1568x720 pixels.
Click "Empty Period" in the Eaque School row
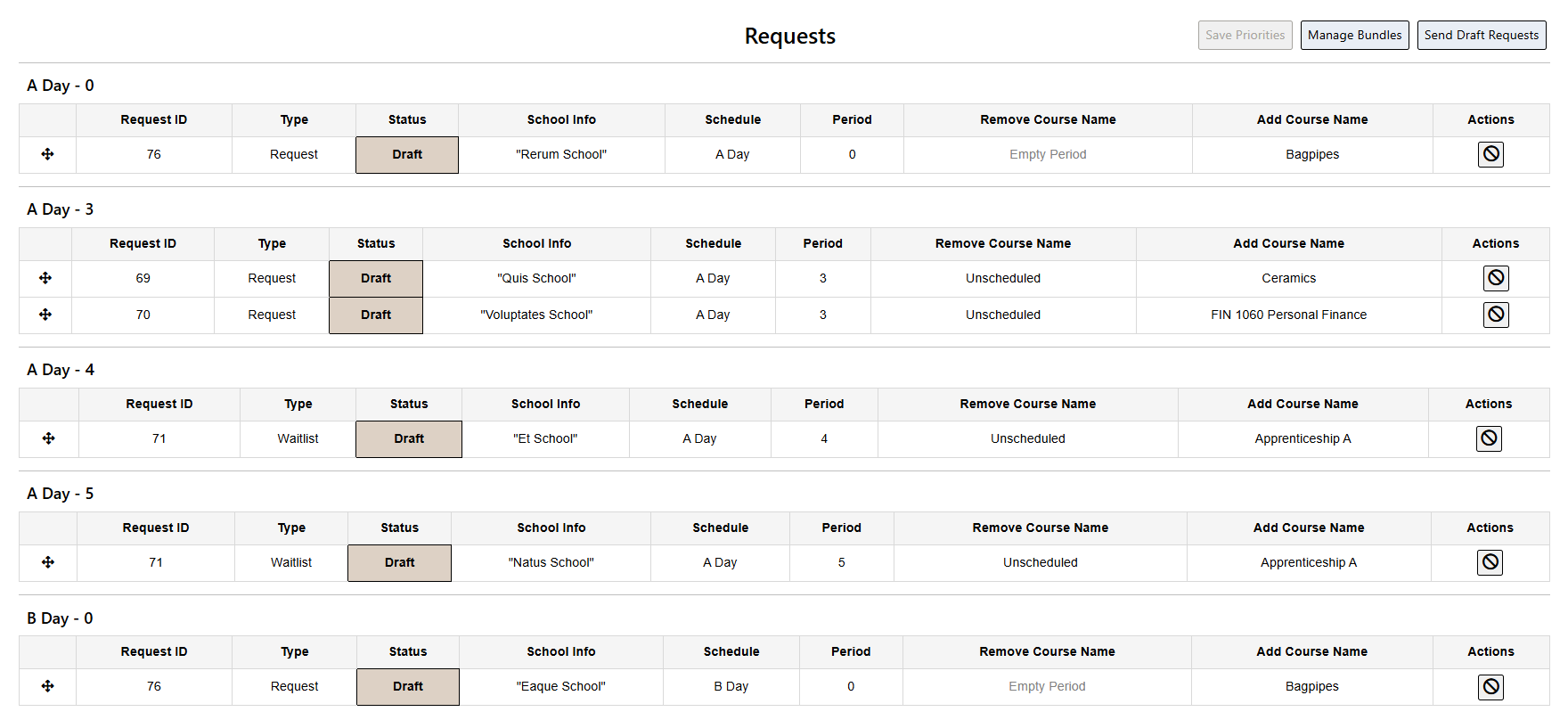(x=1047, y=686)
